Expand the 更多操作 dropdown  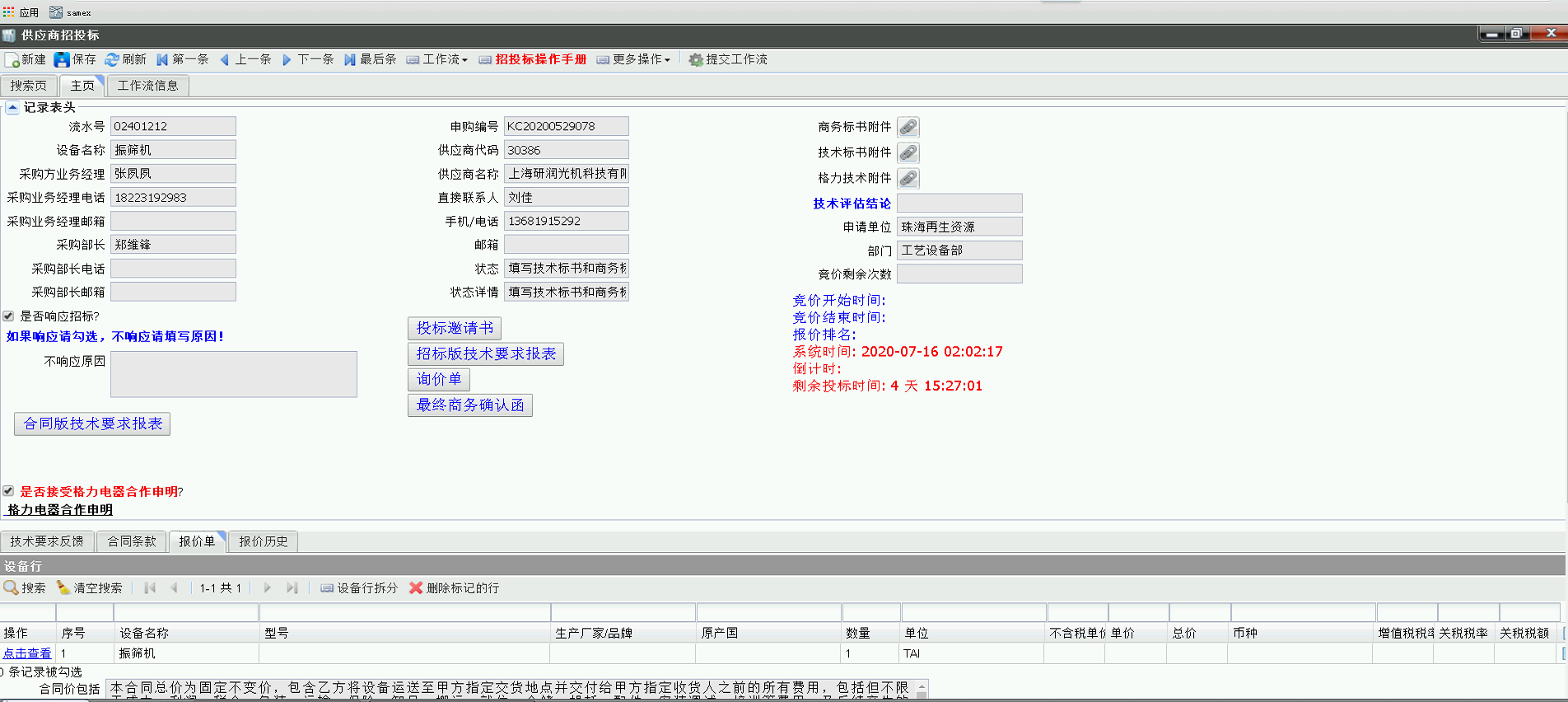[x=633, y=59]
